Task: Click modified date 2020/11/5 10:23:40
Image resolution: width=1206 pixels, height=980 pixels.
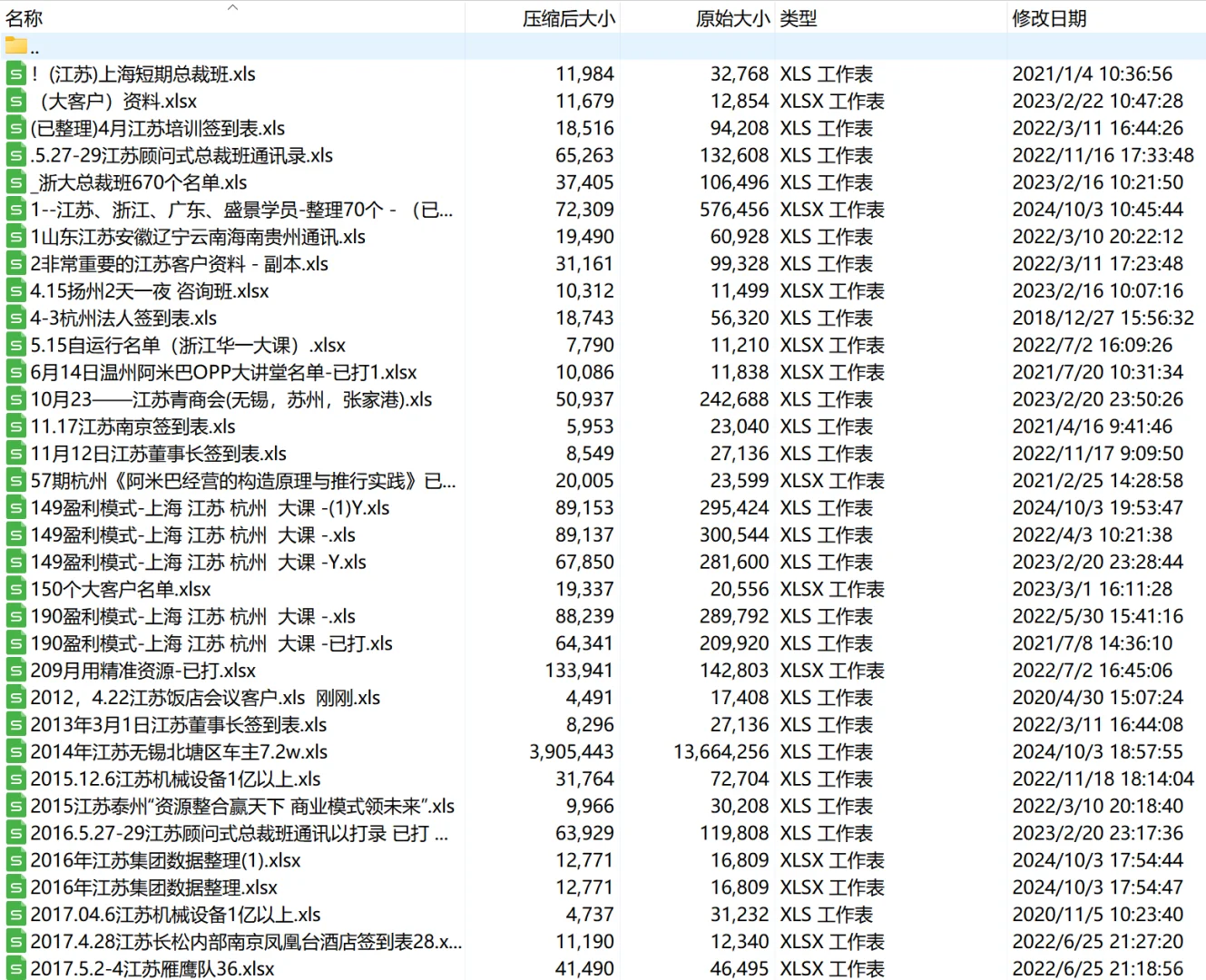Action: (1097, 915)
